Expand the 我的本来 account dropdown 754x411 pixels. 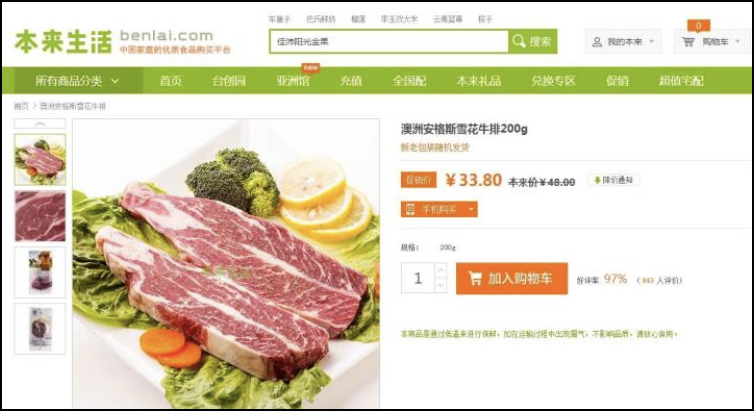coord(652,41)
